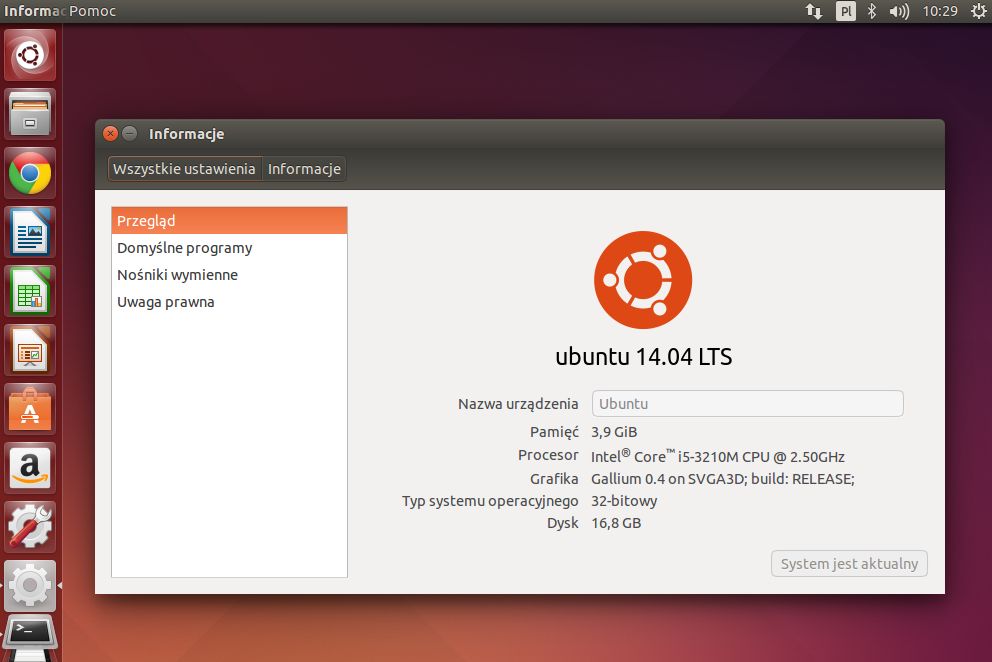
Task: Minimize the Informacje window
Action: tap(130, 134)
